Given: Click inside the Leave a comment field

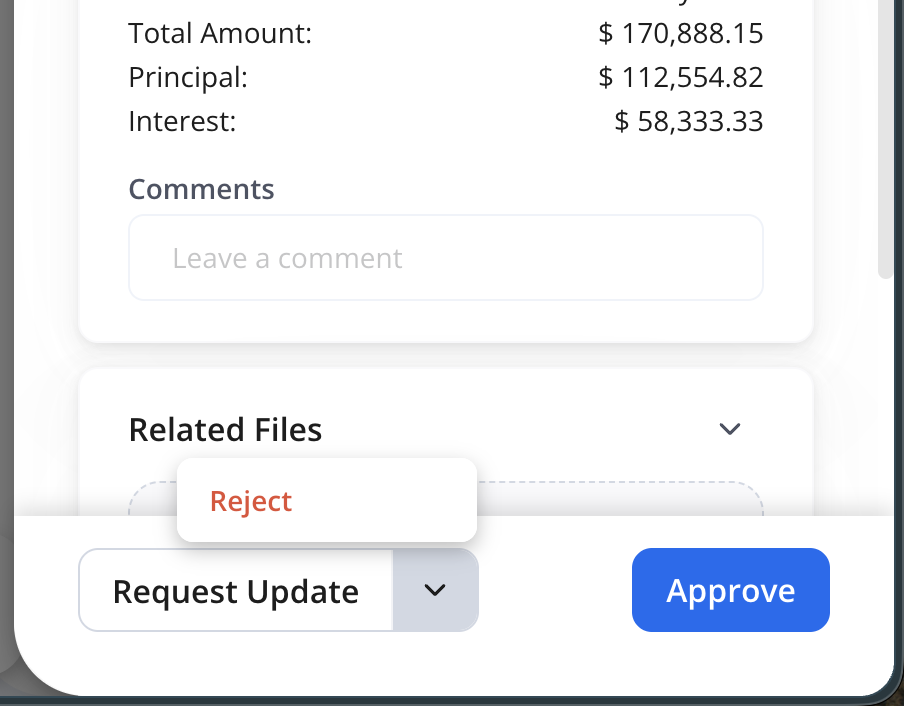Looking at the screenshot, I should 445,257.
